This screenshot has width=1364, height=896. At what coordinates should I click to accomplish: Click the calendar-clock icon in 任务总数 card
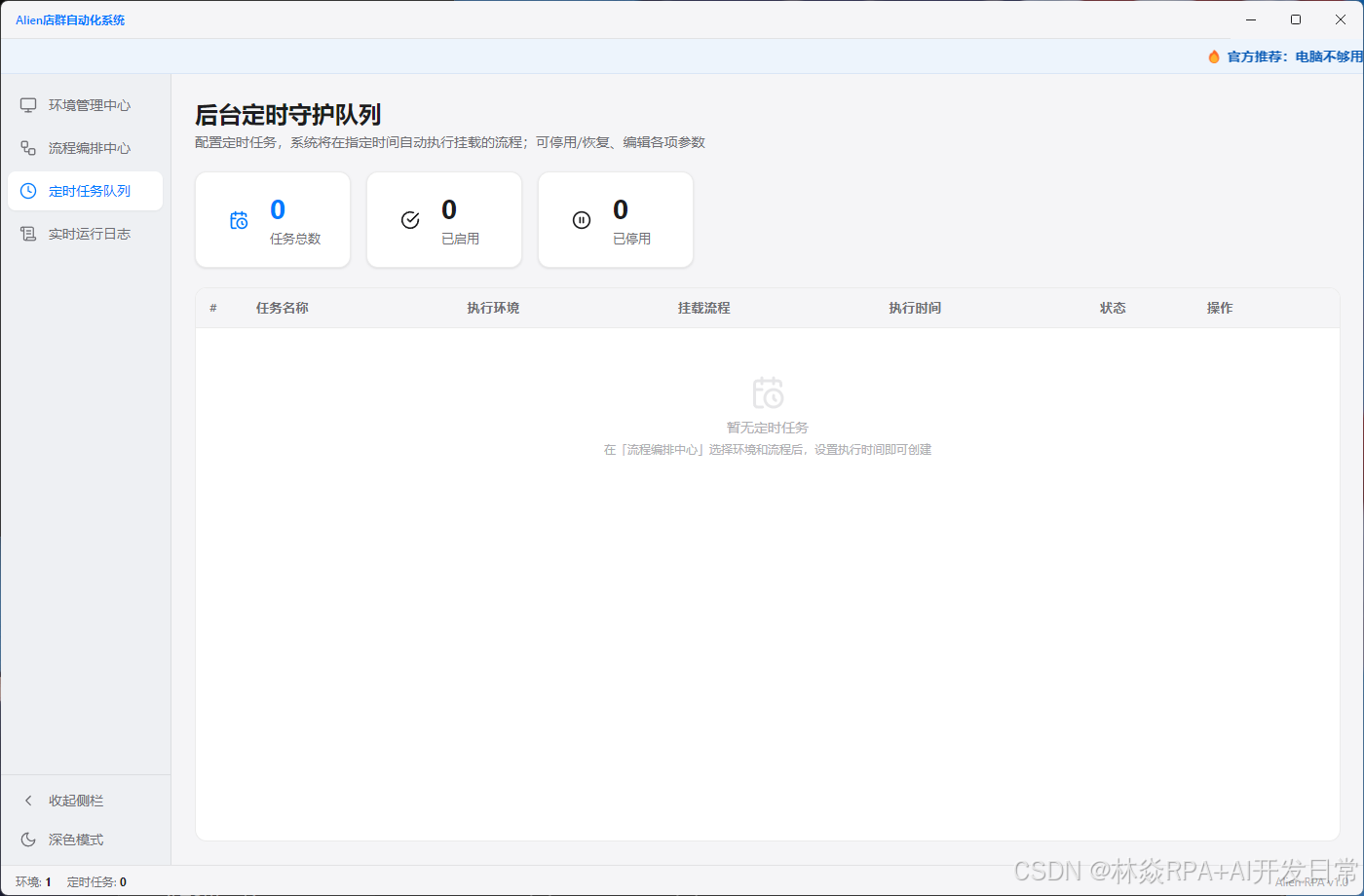239,220
